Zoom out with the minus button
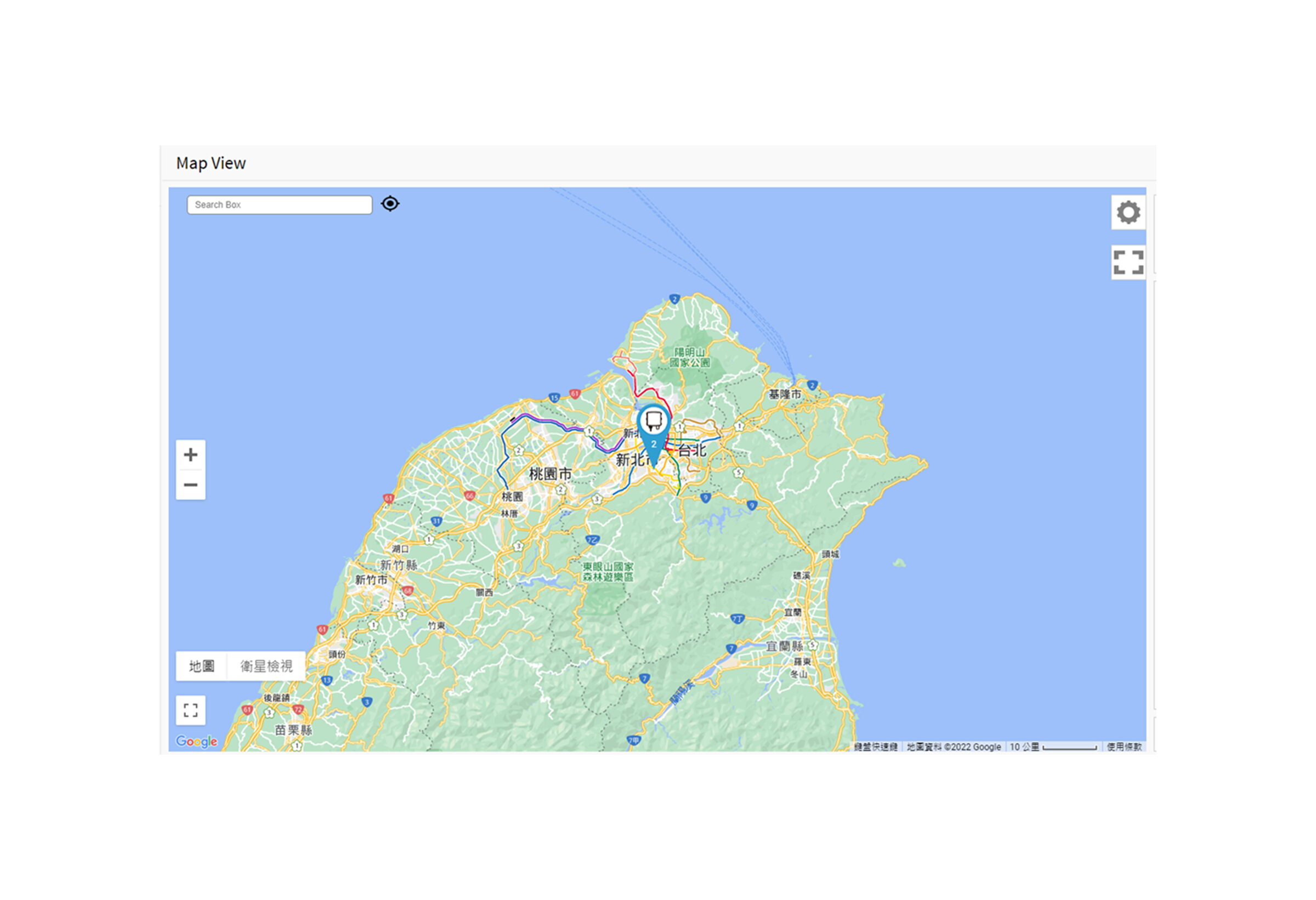The image size is (1316, 900). pyautogui.click(x=191, y=485)
